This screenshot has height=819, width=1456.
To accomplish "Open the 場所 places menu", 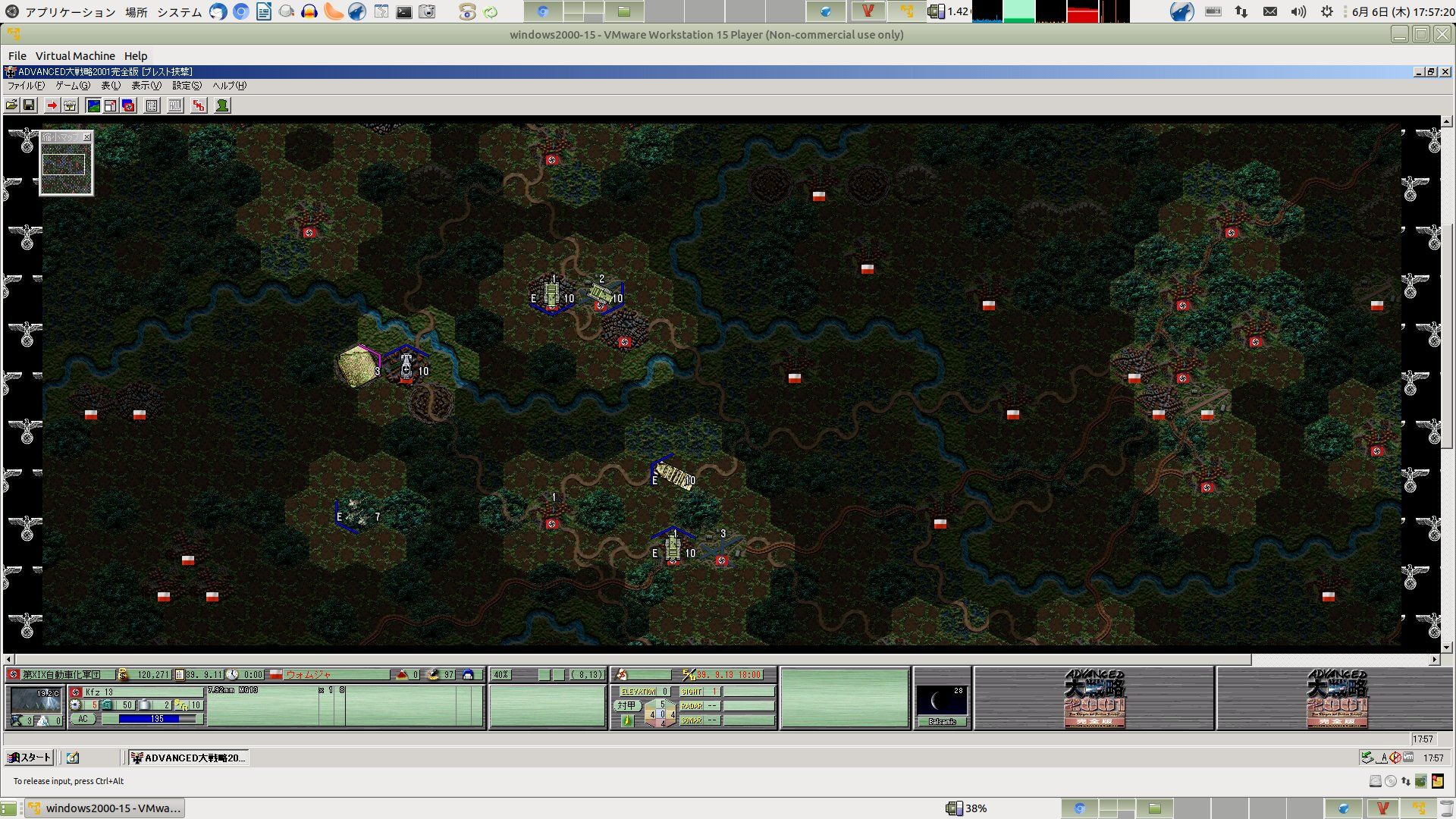I will (136, 12).
